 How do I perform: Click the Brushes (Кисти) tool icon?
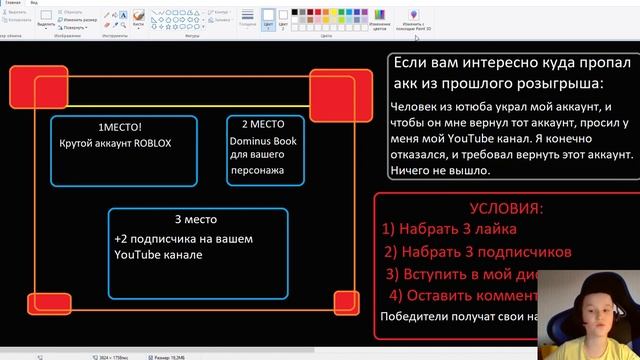138,15
